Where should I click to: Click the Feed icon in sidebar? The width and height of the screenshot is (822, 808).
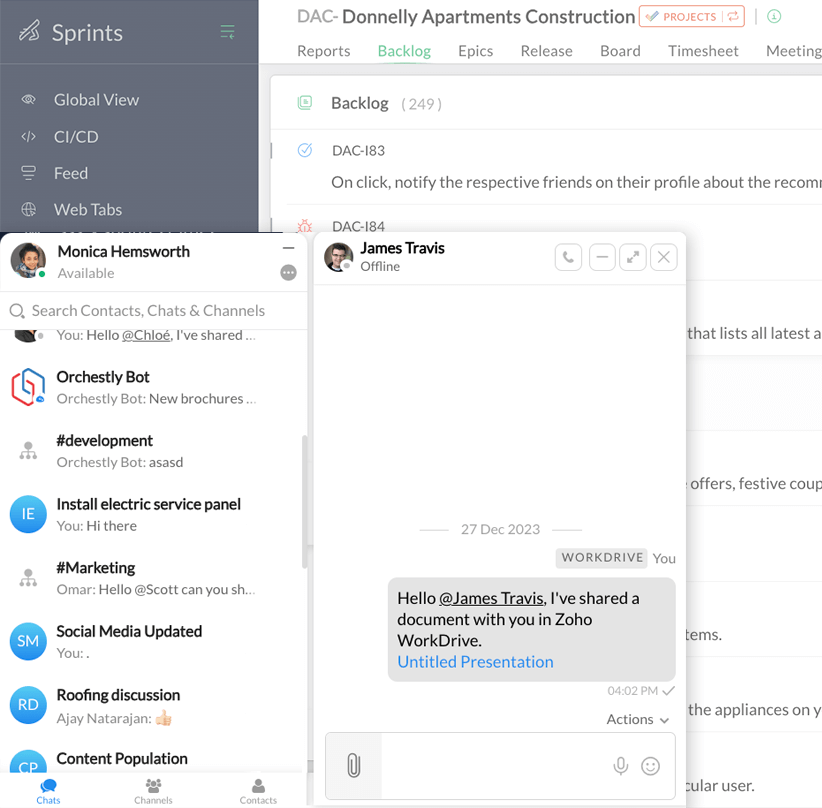(28, 173)
